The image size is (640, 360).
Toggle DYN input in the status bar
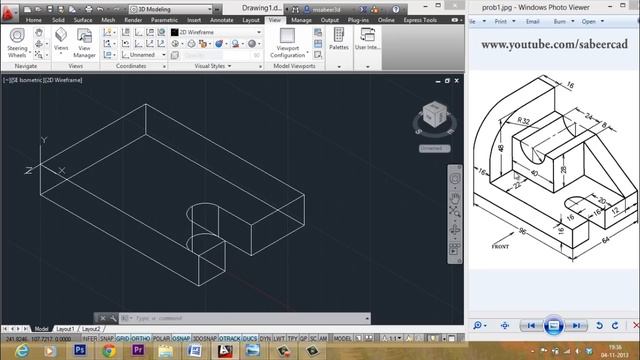coord(265,338)
